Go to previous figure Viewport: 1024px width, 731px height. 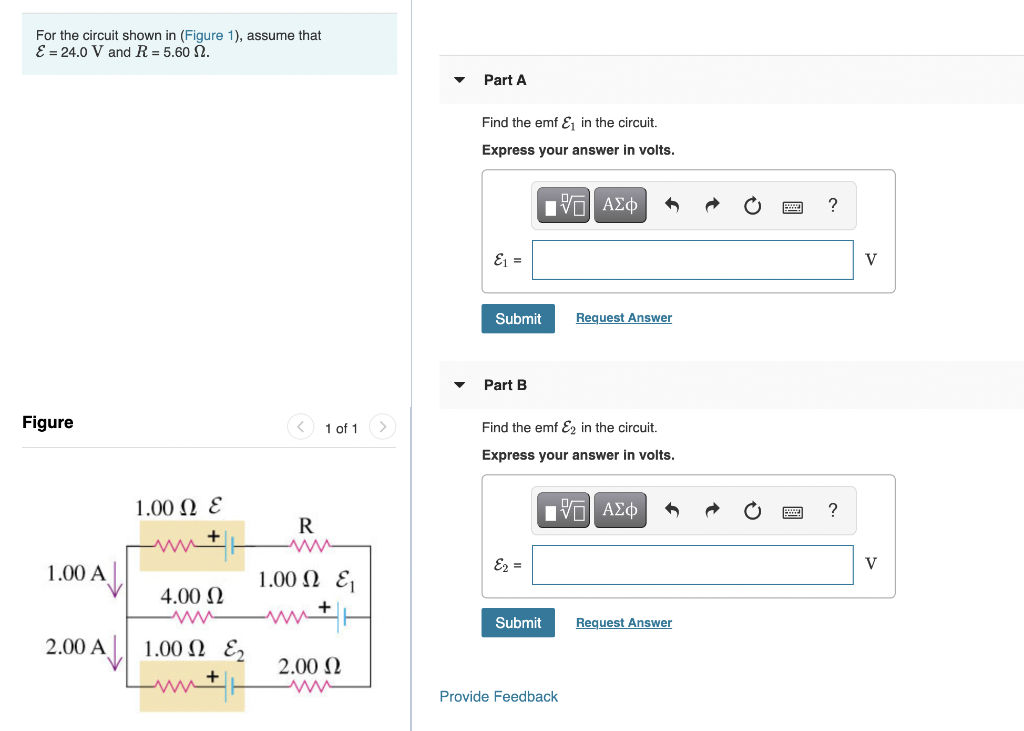(x=300, y=427)
